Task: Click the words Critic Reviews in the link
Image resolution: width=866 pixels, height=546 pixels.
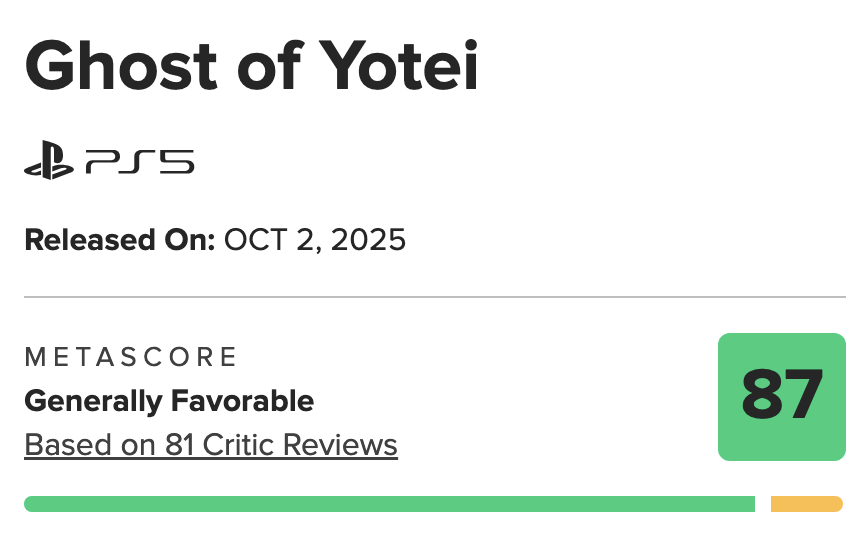Action: click(300, 445)
